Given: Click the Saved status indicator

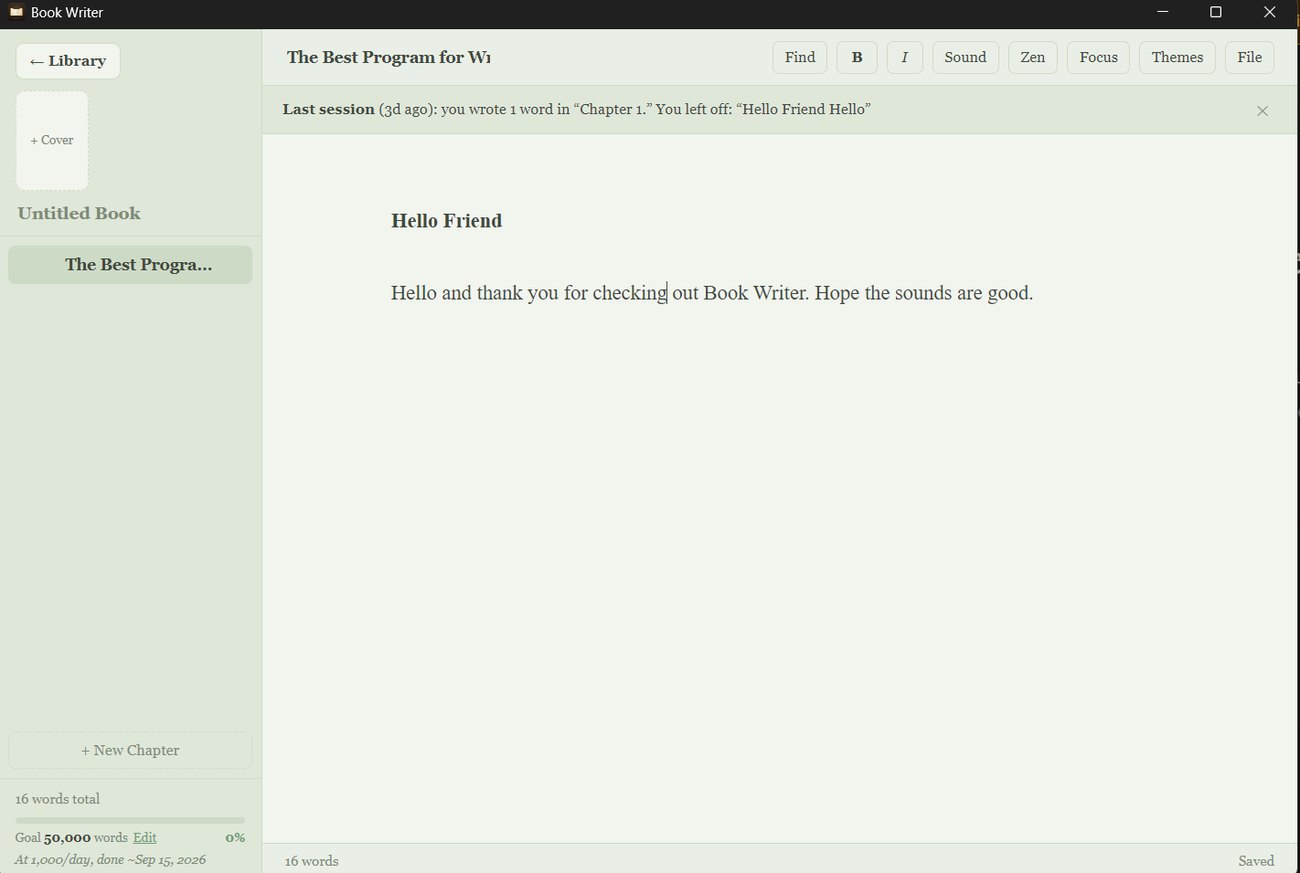Looking at the screenshot, I should (1256, 861).
